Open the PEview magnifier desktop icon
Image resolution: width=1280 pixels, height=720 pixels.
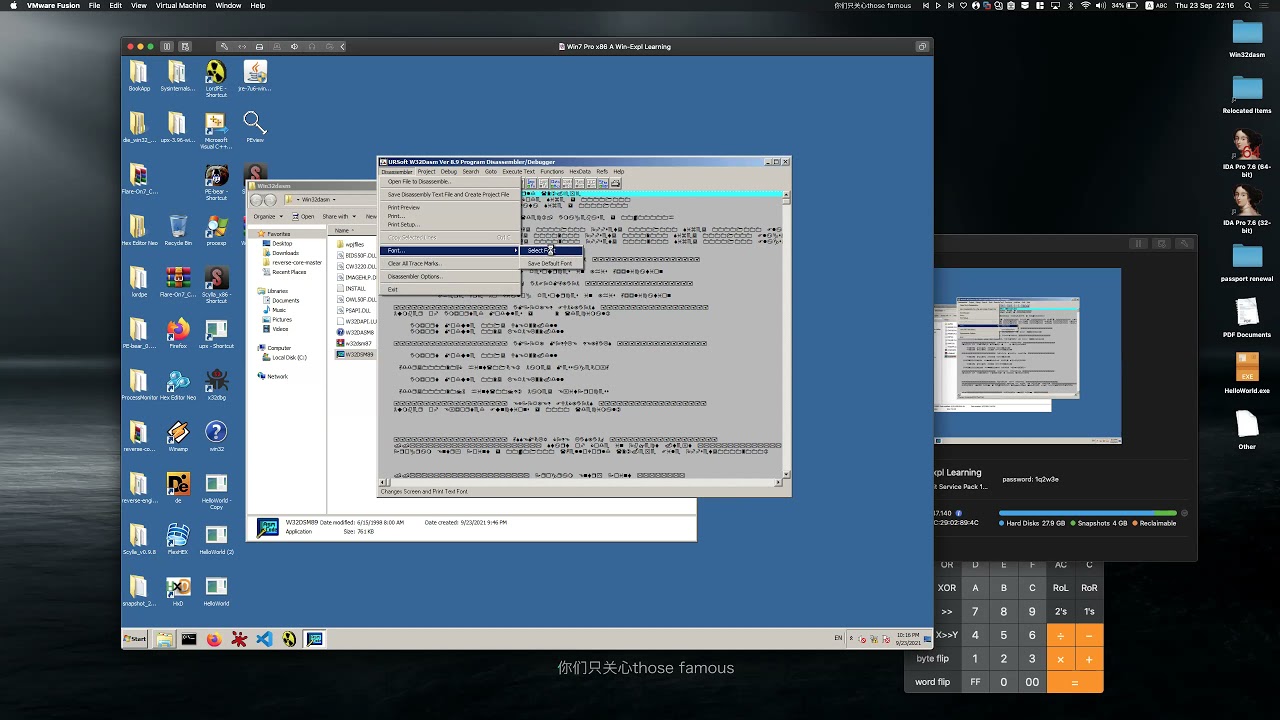[x=255, y=127]
